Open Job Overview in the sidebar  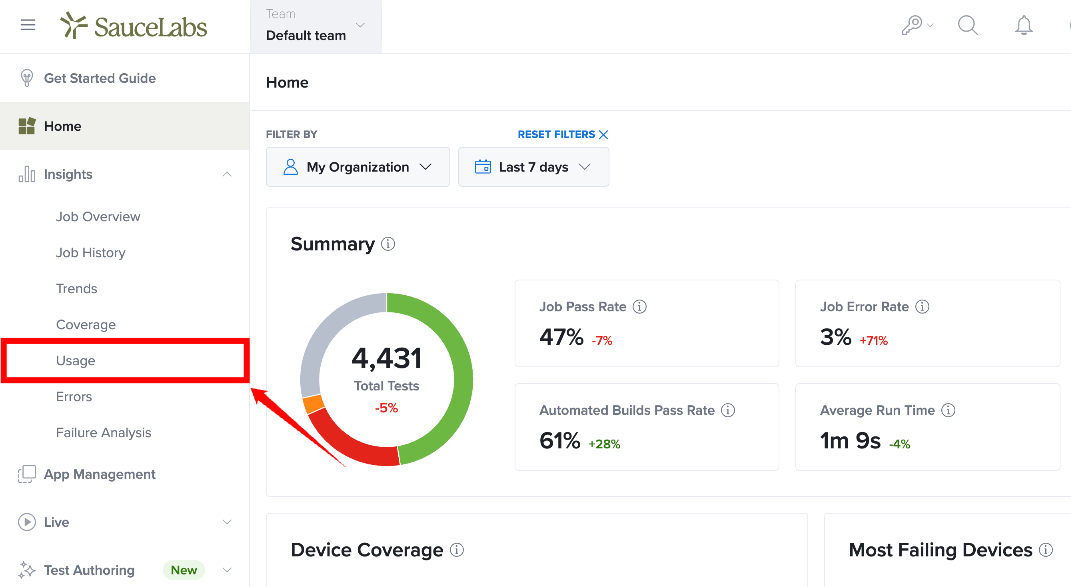pos(98,217)
